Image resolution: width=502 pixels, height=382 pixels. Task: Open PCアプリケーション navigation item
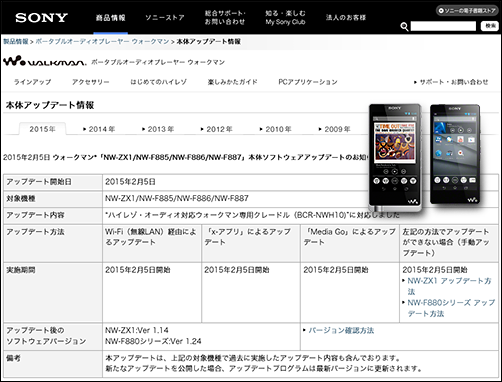tap(308, 82)
